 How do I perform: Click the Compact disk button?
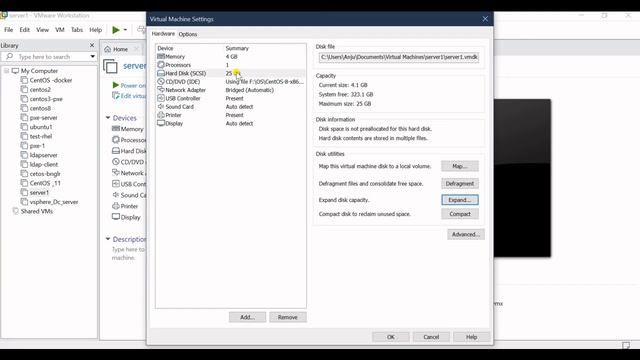coord(460,214)
